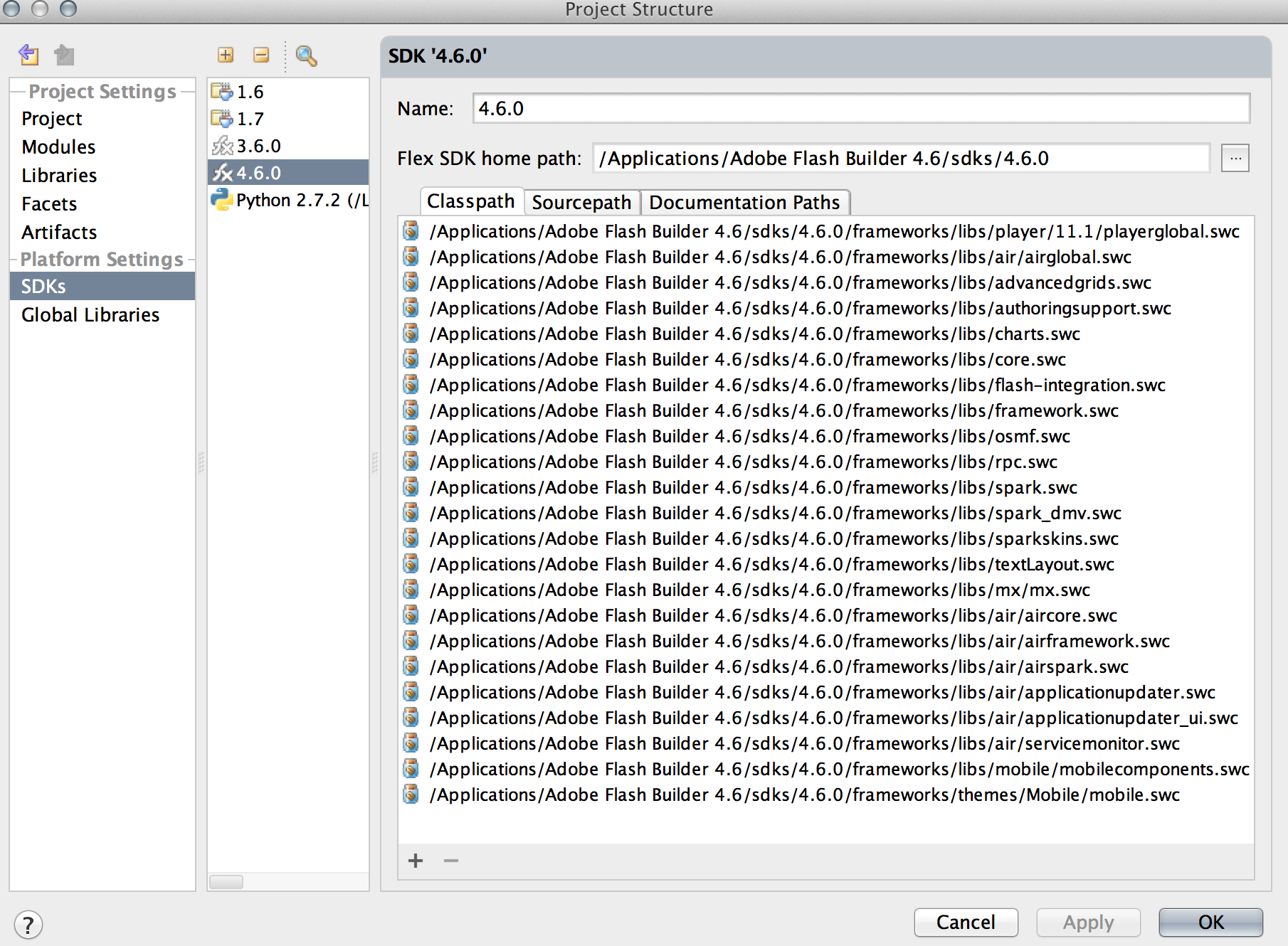Confirm changes with the OK button
Viewport: 1288px width, 946px height.
1210,922
